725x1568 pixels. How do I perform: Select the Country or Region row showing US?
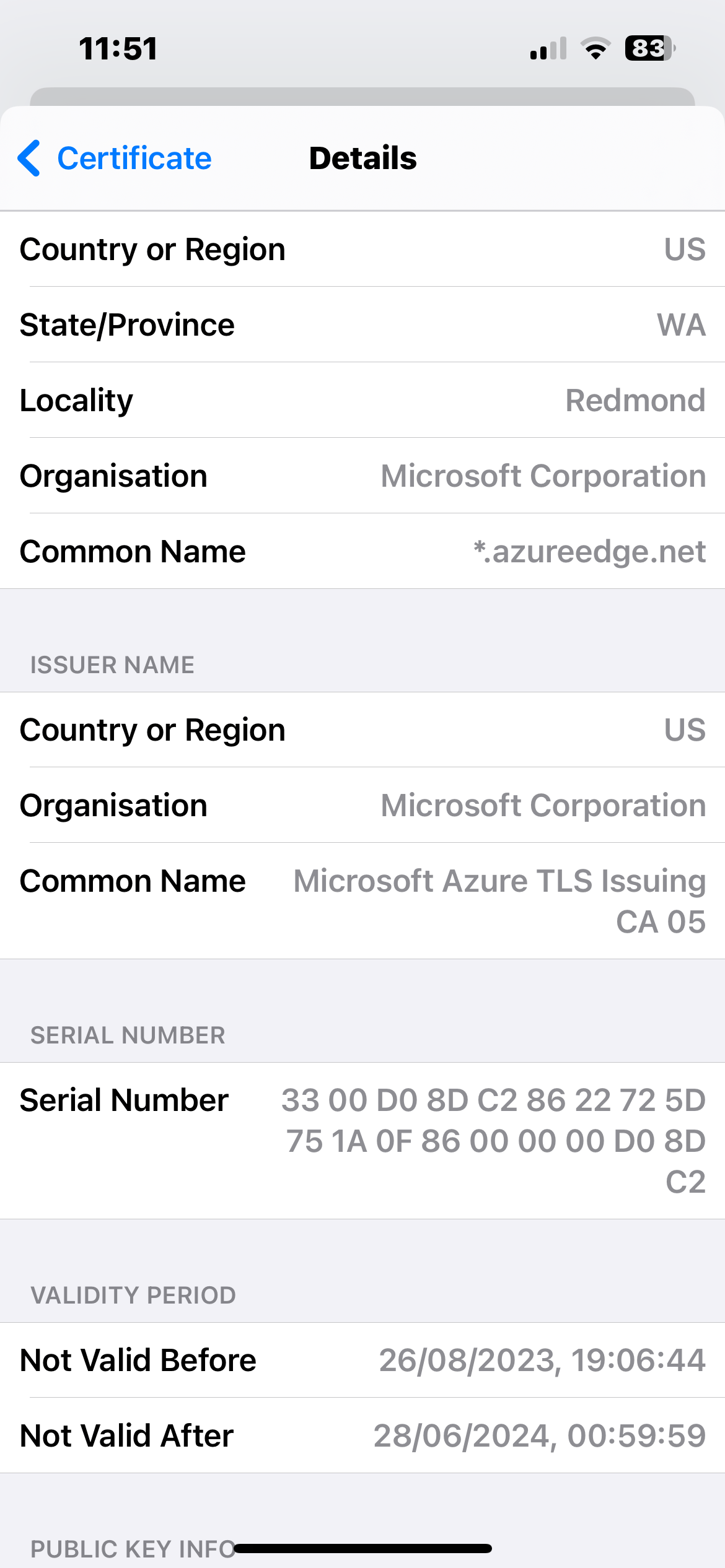tap(362, 248)
